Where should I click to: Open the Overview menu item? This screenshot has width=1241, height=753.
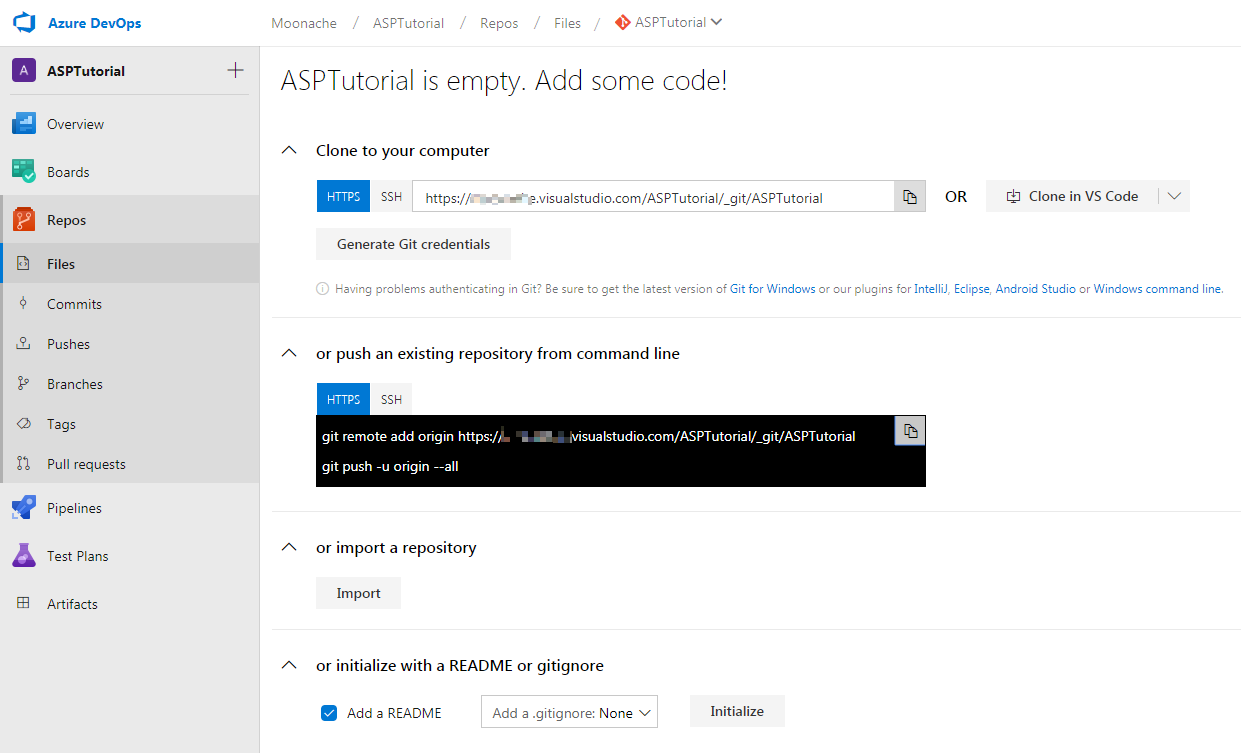click(129, 124)
